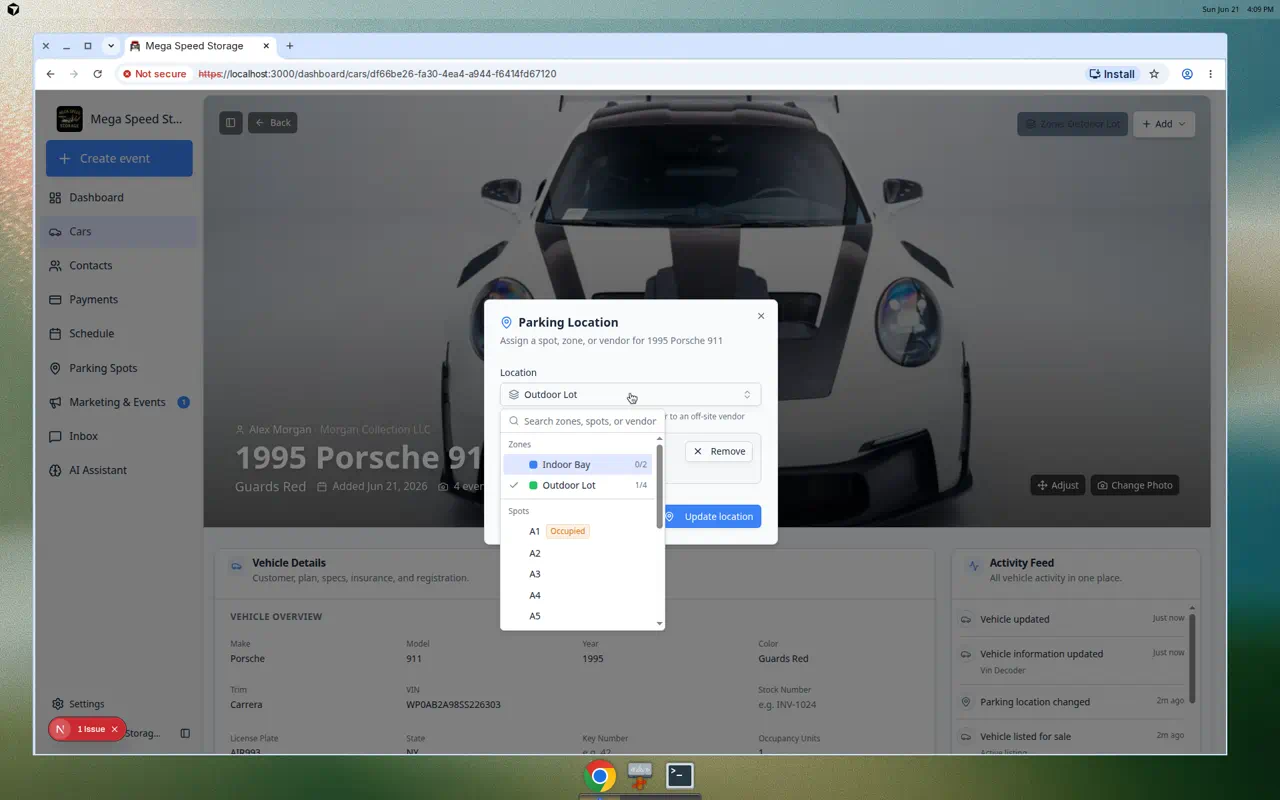1280x800 pixels.
Task: Choose spot A5 from the list
Action: pos(578,617)
